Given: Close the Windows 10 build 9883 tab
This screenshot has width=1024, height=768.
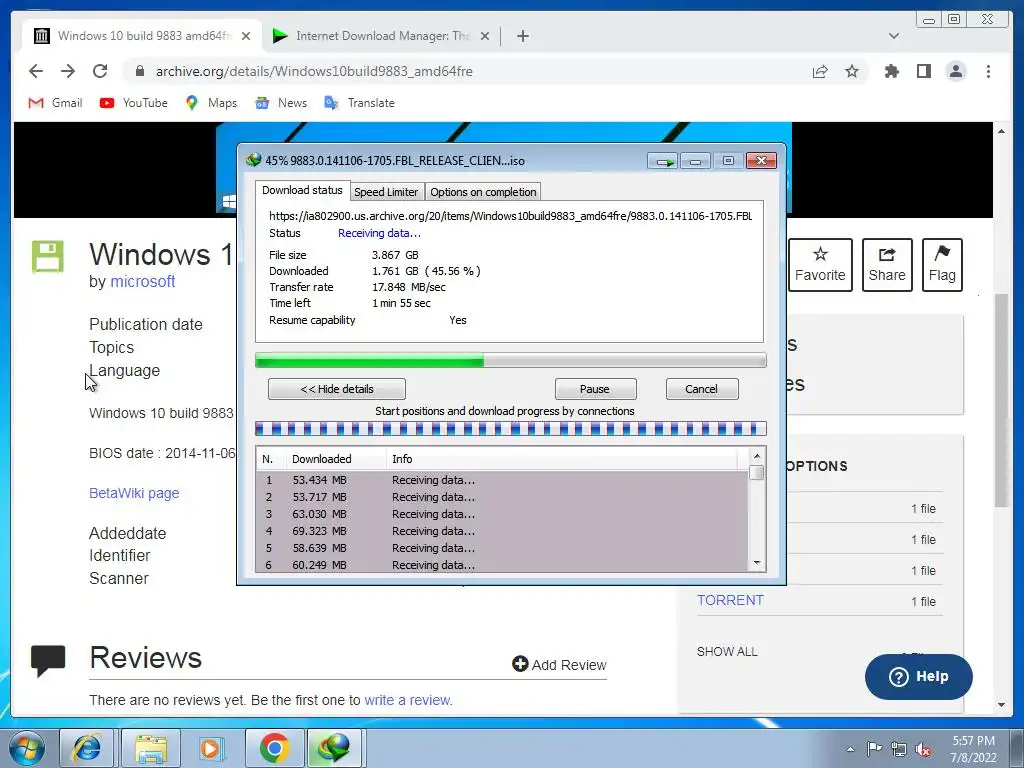Looking at the screenshot, I should 246,36.
